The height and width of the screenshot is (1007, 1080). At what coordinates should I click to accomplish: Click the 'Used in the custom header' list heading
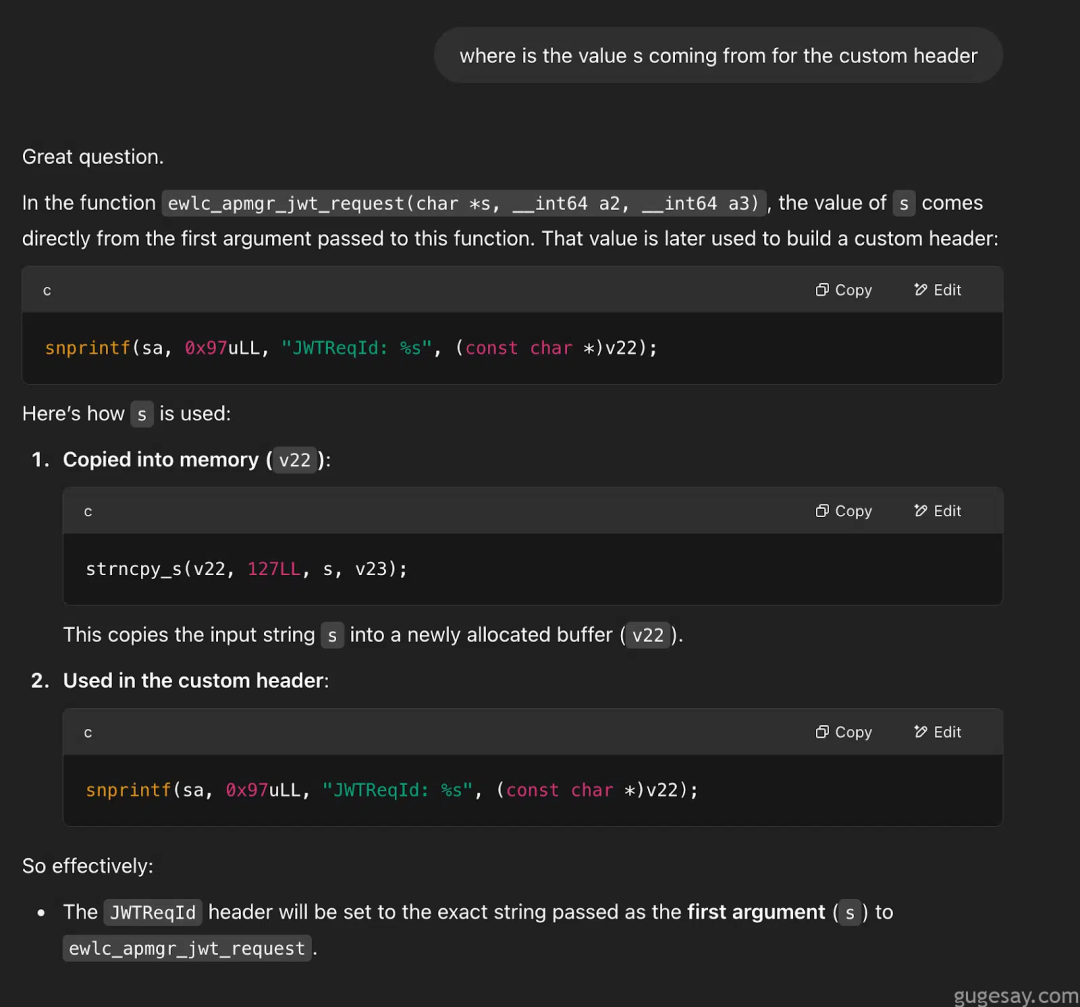click(195, 681)
